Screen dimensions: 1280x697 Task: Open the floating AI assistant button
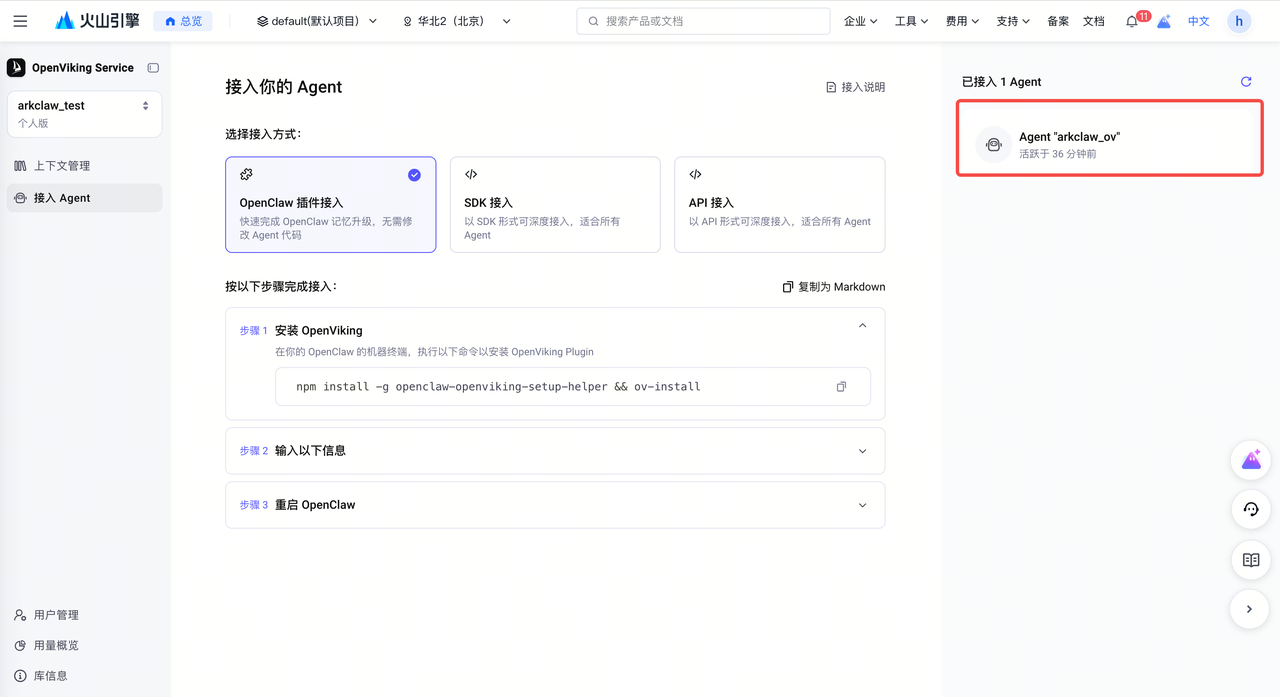(1250, 460)
